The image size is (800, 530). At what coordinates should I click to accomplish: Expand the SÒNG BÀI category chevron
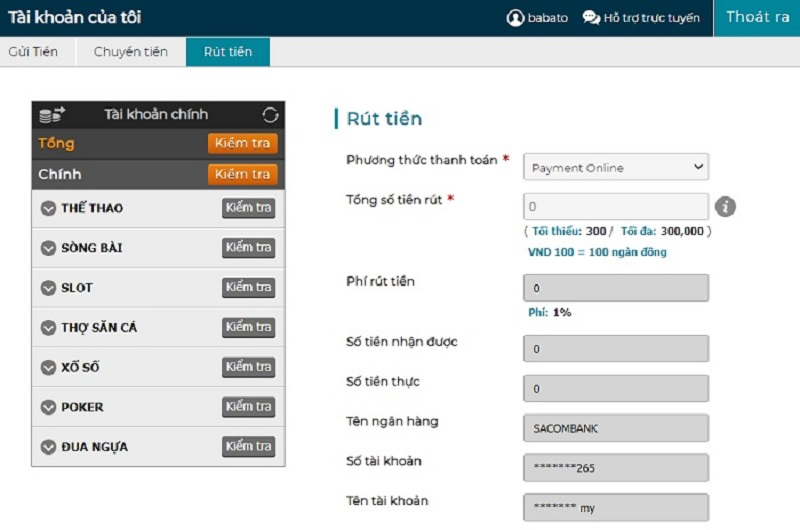[x=48, y=248]
